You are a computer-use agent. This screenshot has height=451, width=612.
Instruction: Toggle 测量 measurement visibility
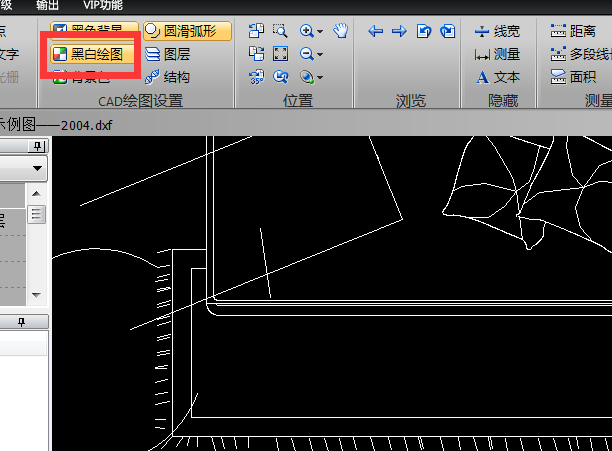point(497,54)
